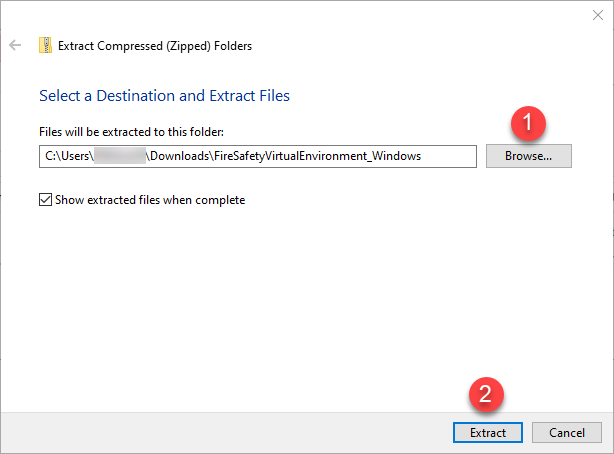This screenshot has height=454, width=614.
Task: Click the Extract button
Action: tap(488, 432)
